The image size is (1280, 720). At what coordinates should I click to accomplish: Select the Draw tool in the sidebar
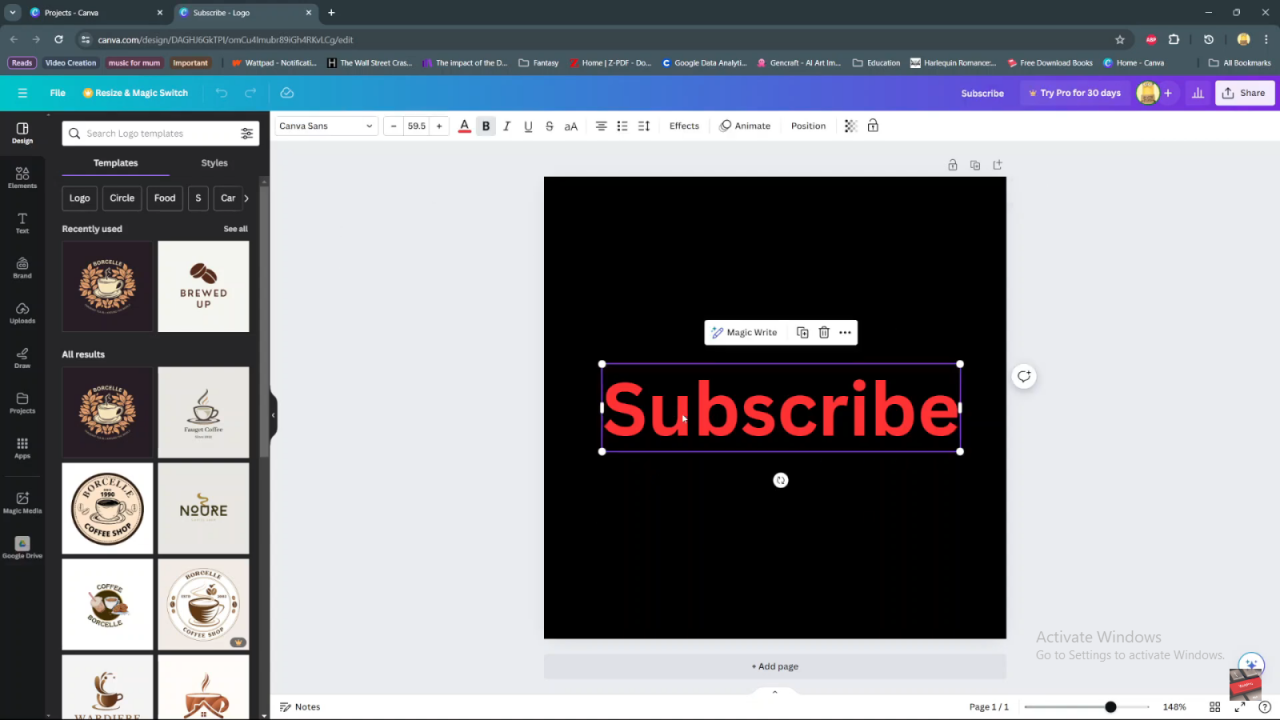click(x=22, y=358)
